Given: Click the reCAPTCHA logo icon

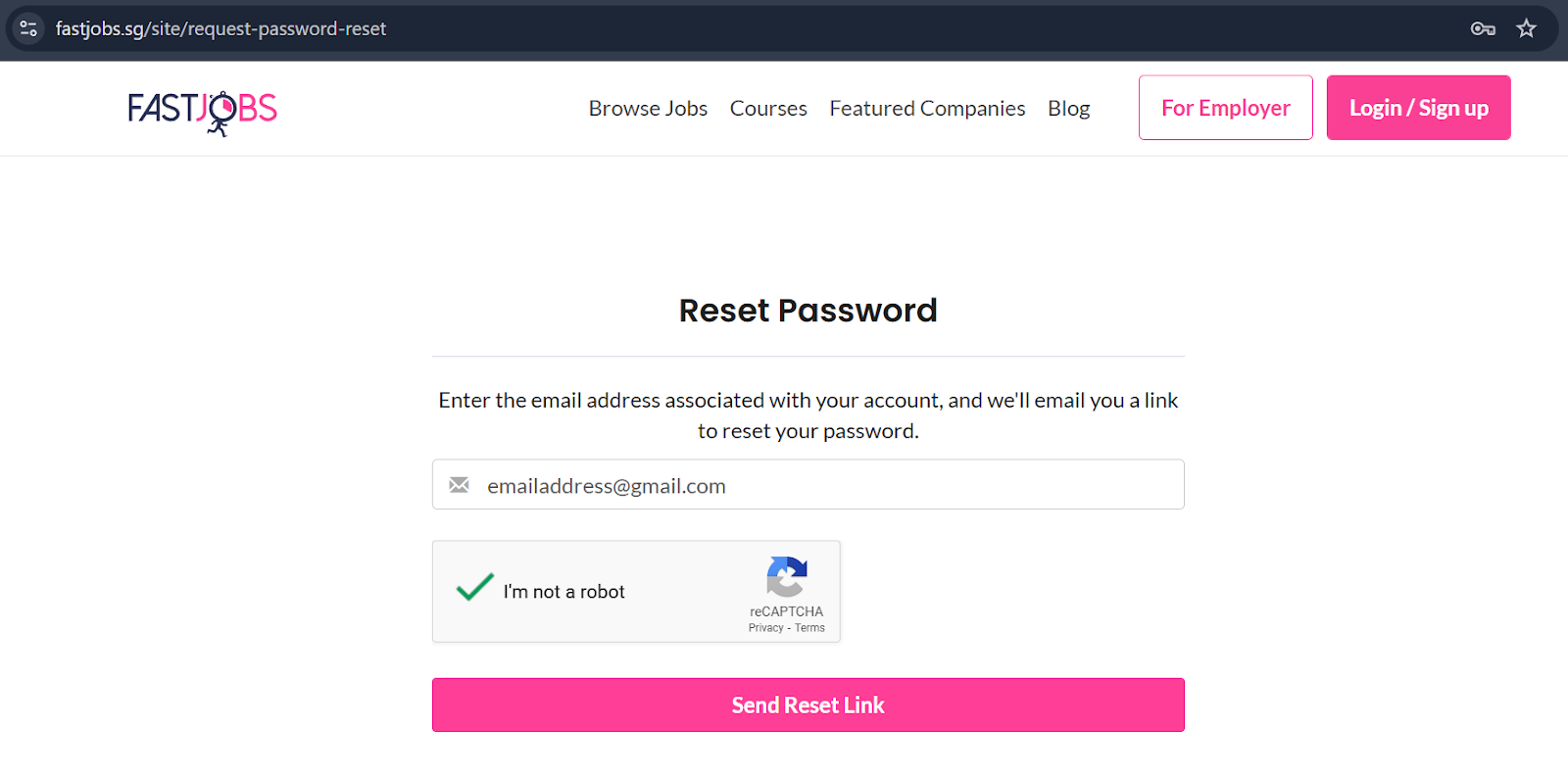Looking at the screenshot, I should click(x=786, y=576).
